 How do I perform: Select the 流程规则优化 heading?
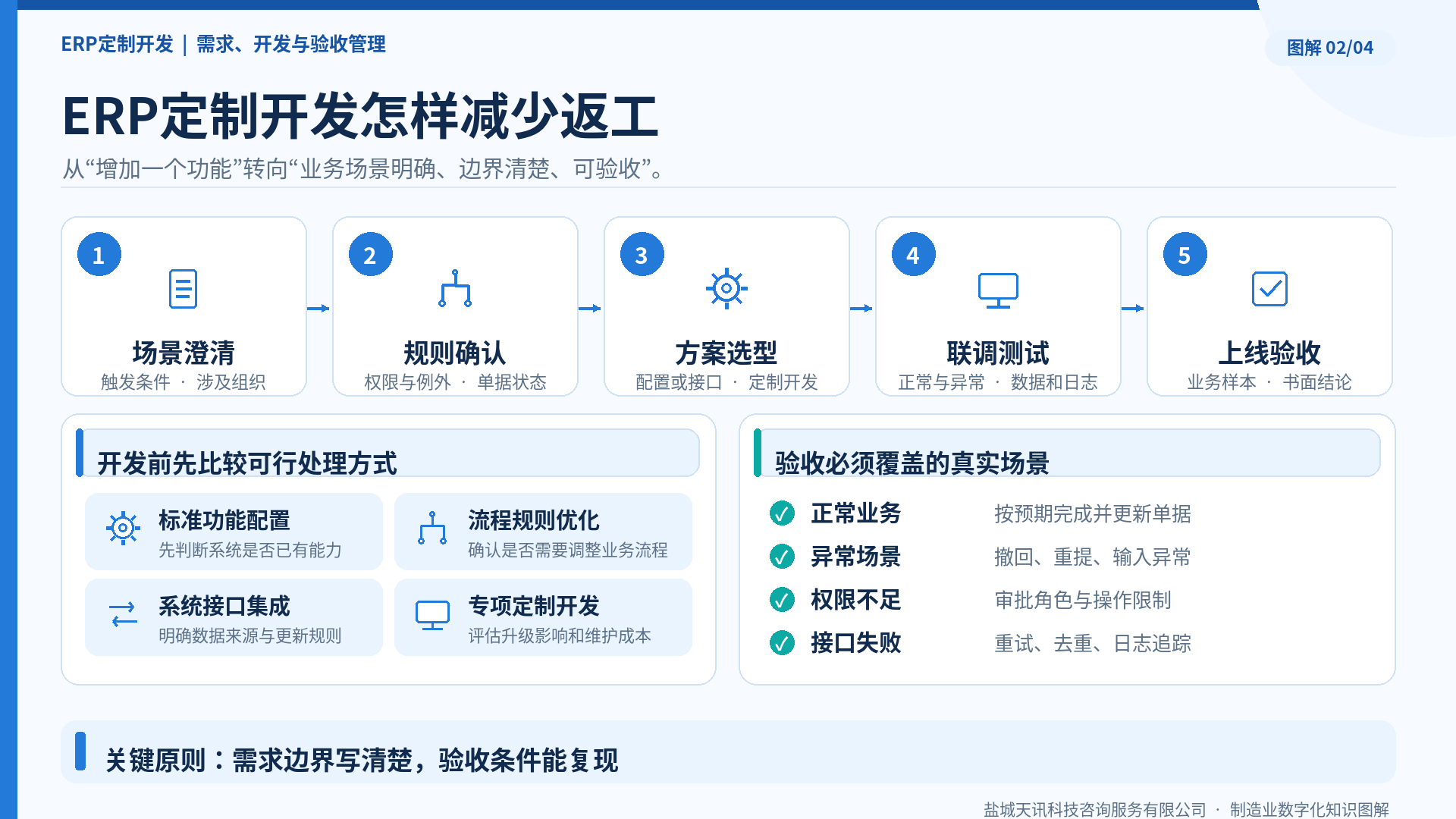[534, 520]
